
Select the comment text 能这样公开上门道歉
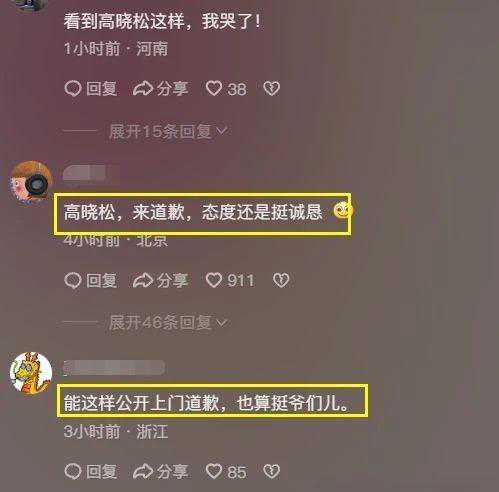[x=141, y=403]
